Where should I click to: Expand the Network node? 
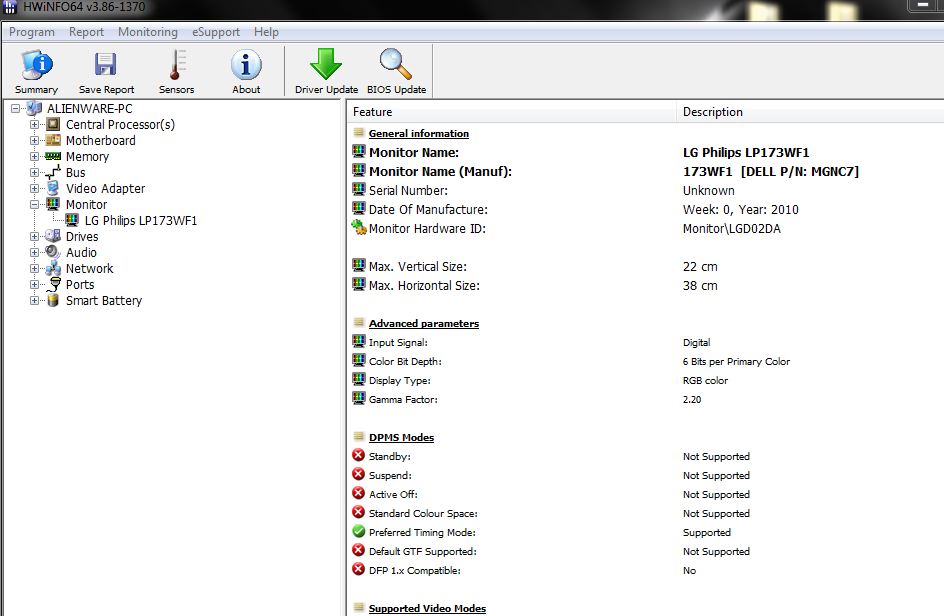click(x=34, y=269)
